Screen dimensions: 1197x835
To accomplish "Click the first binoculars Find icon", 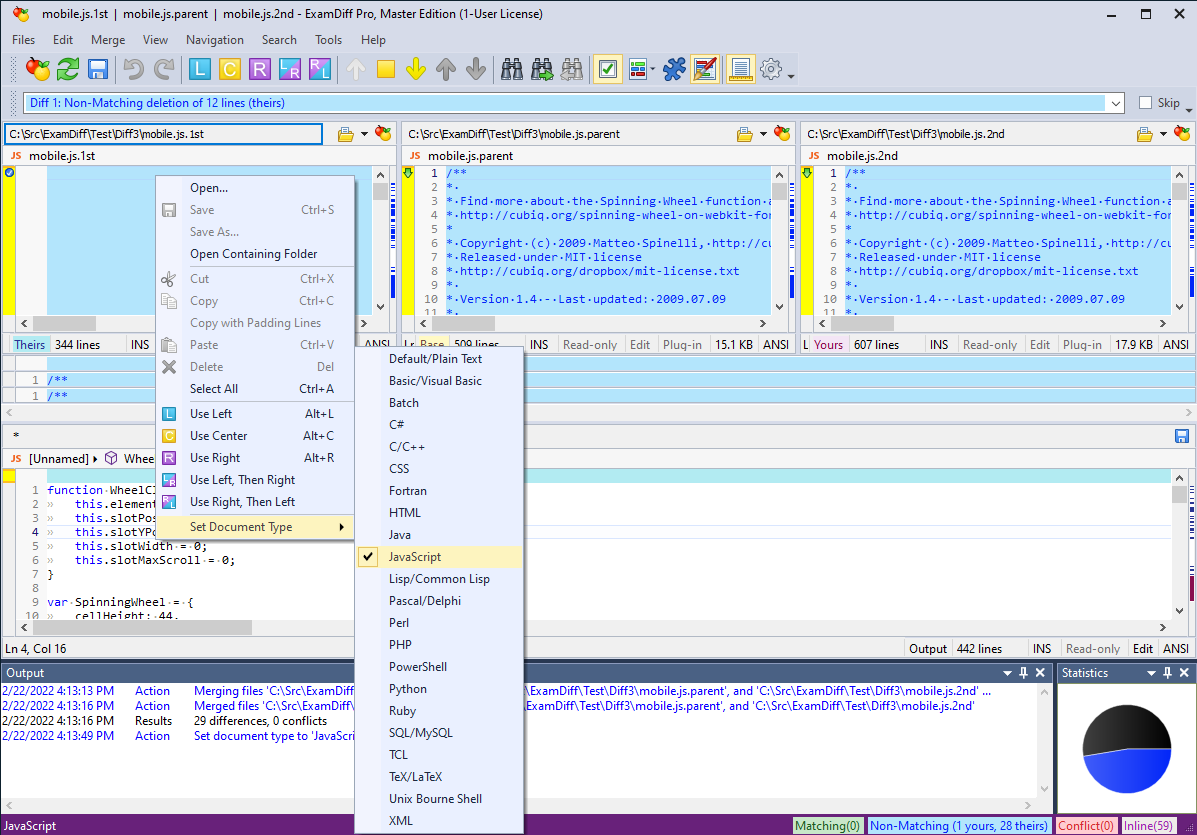I will click(x=511, y=69).
